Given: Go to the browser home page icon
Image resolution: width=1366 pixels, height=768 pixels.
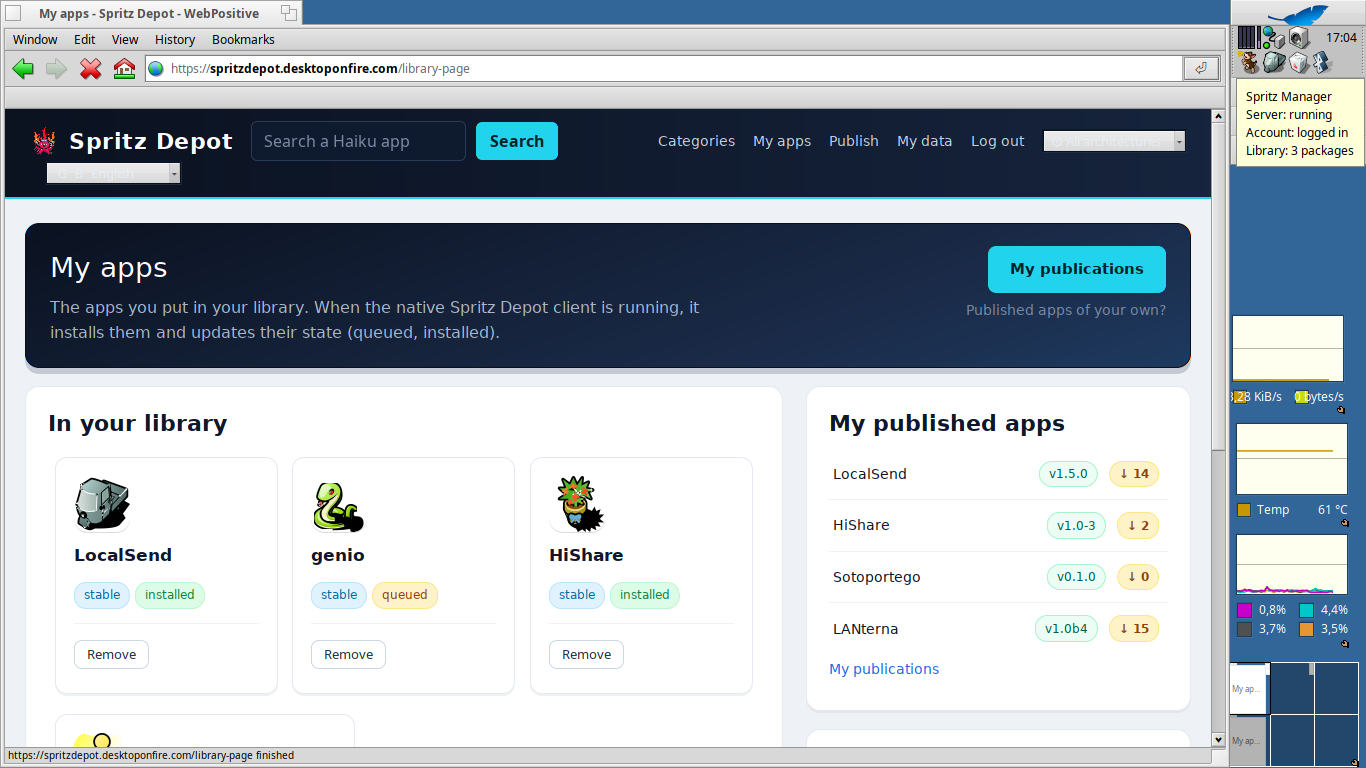Looking at the screenshot, I should [x=124, y=69].
